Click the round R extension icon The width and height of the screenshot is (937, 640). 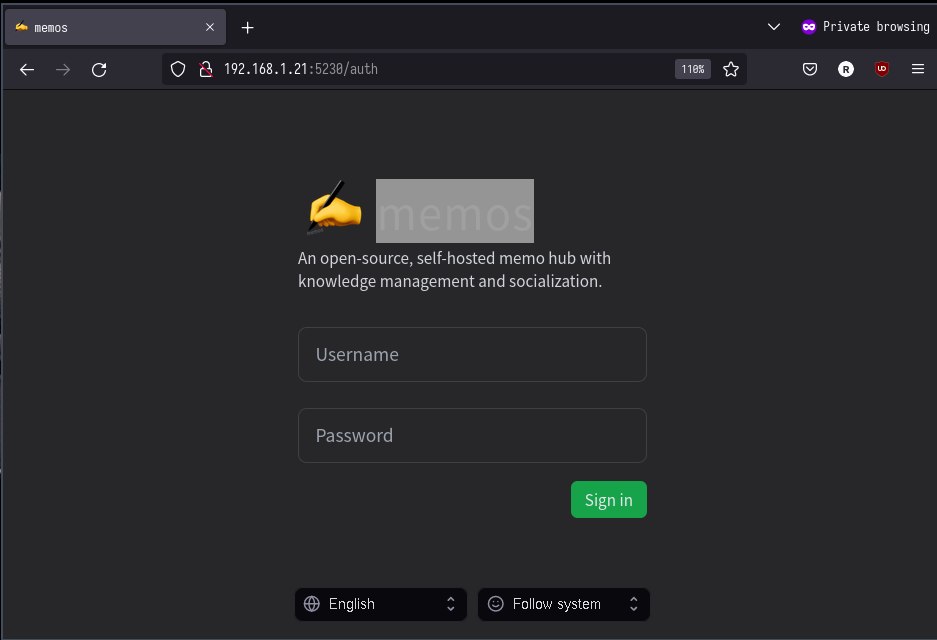click(x=846, y=69)
